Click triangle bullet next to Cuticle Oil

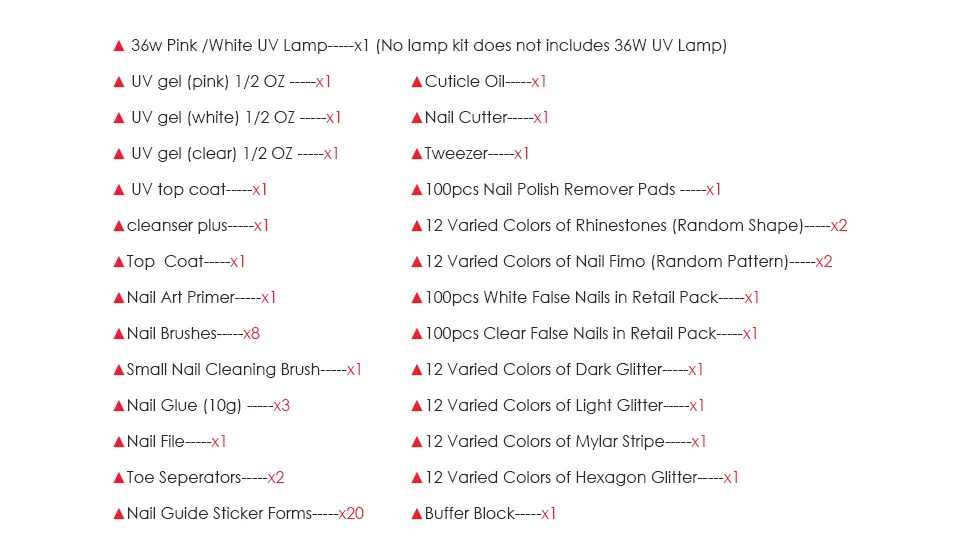(x=416, y=82)
